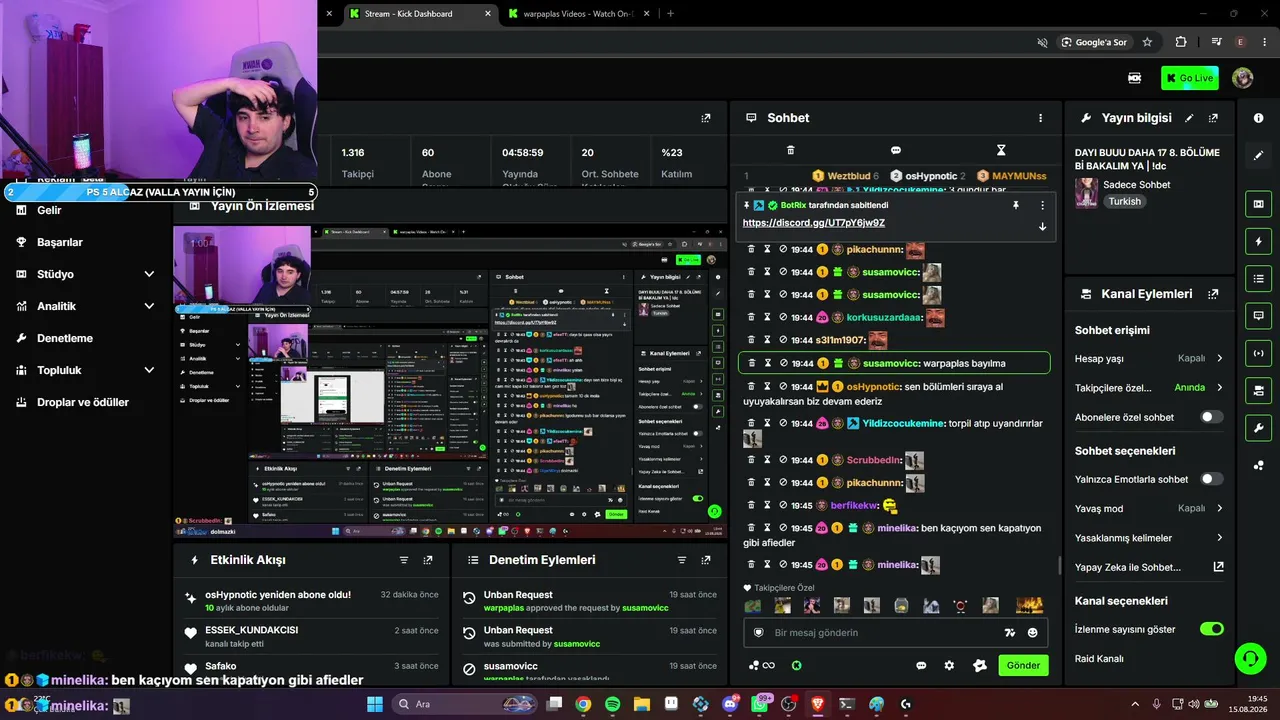This screenshot has height=720, width=1280.
Task: Open Hesap yaşı setting
Action: [x=1149, y=358]
